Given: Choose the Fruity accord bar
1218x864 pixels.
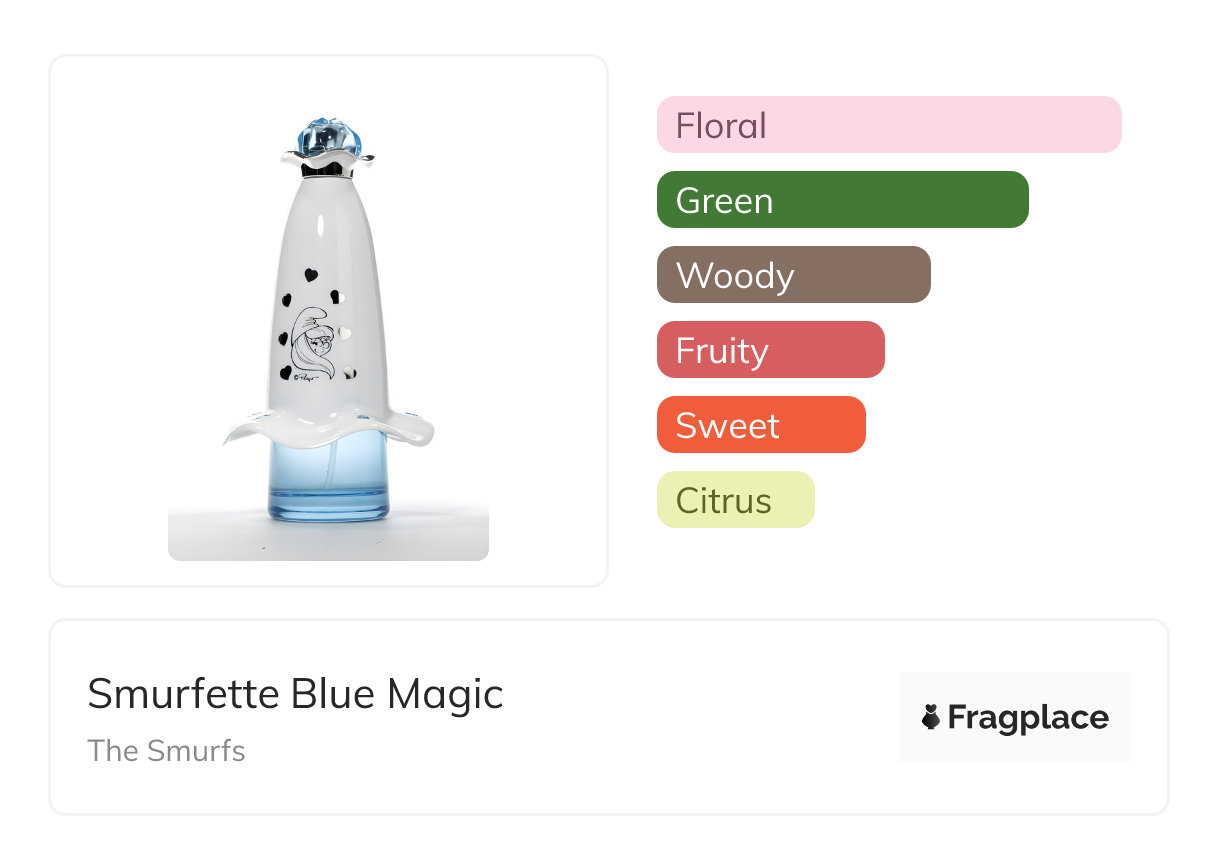Looking at the screenshot, I should pyautogui.click(x=770, y=350).
